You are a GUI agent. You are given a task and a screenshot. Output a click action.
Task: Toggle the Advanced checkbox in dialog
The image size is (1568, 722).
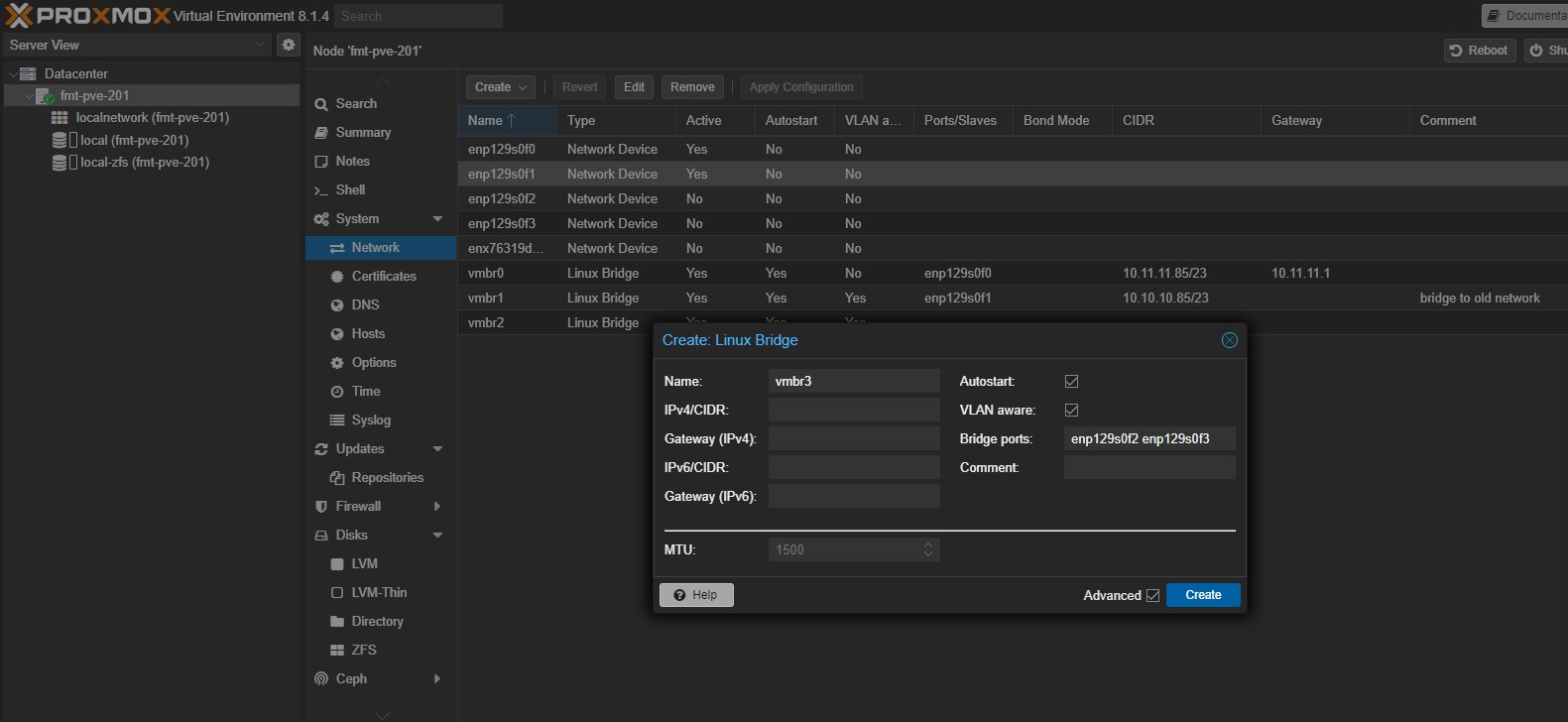click(x=1152, y=595)
